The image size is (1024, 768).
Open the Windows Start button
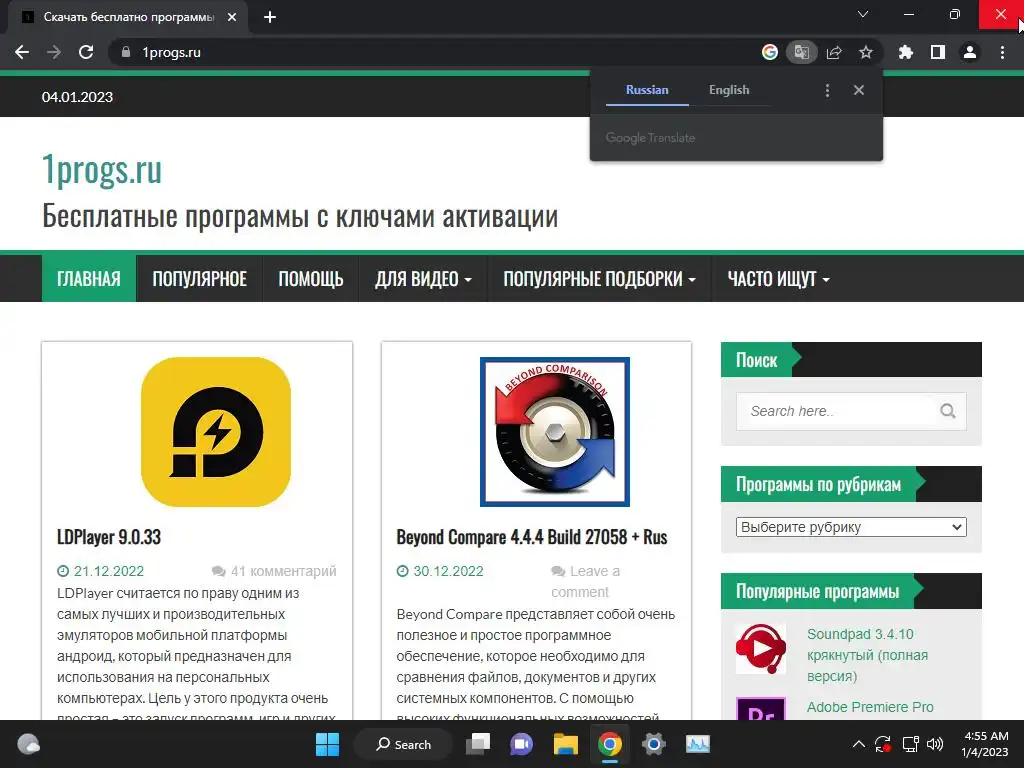[327, 744]
